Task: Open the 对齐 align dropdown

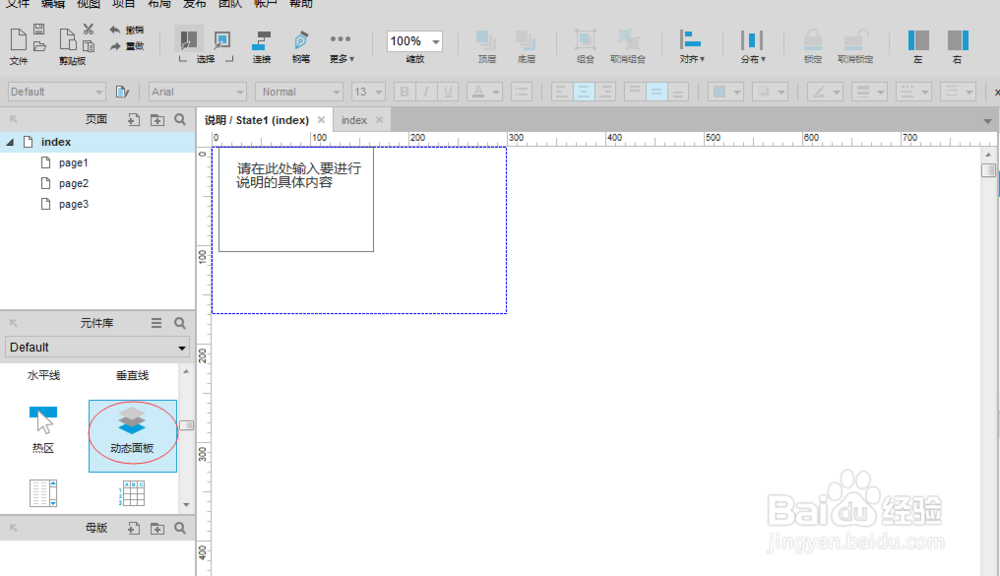Action: pos(691,47)
